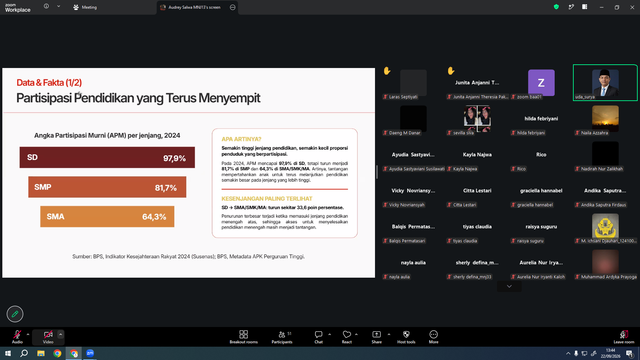Close the shared screen tab via circle icon
Viewport: 640px width, 360px height.
(x=233, y=7)
